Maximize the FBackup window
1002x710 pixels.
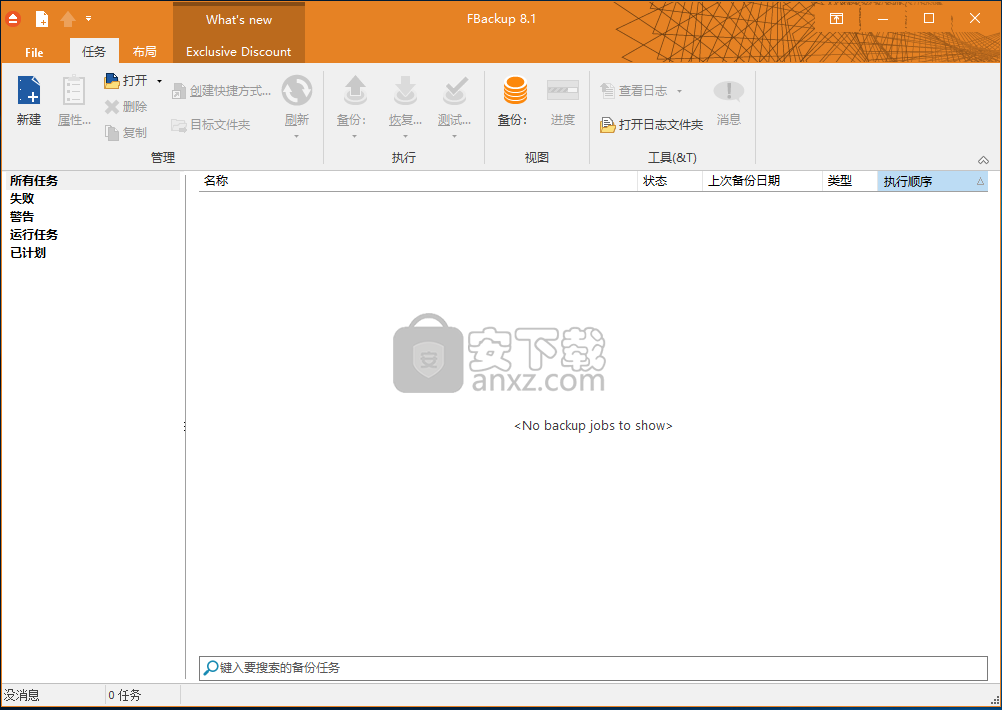coord(929,19)
